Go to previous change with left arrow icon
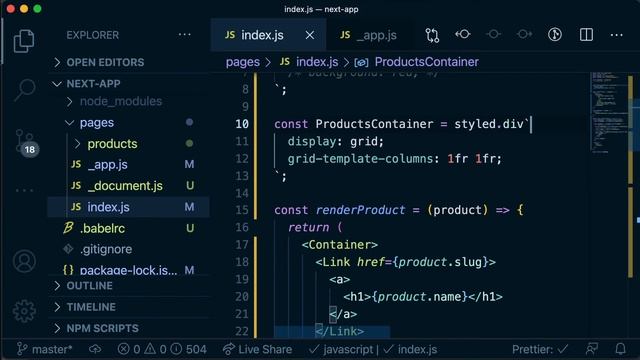 (463, 34)
